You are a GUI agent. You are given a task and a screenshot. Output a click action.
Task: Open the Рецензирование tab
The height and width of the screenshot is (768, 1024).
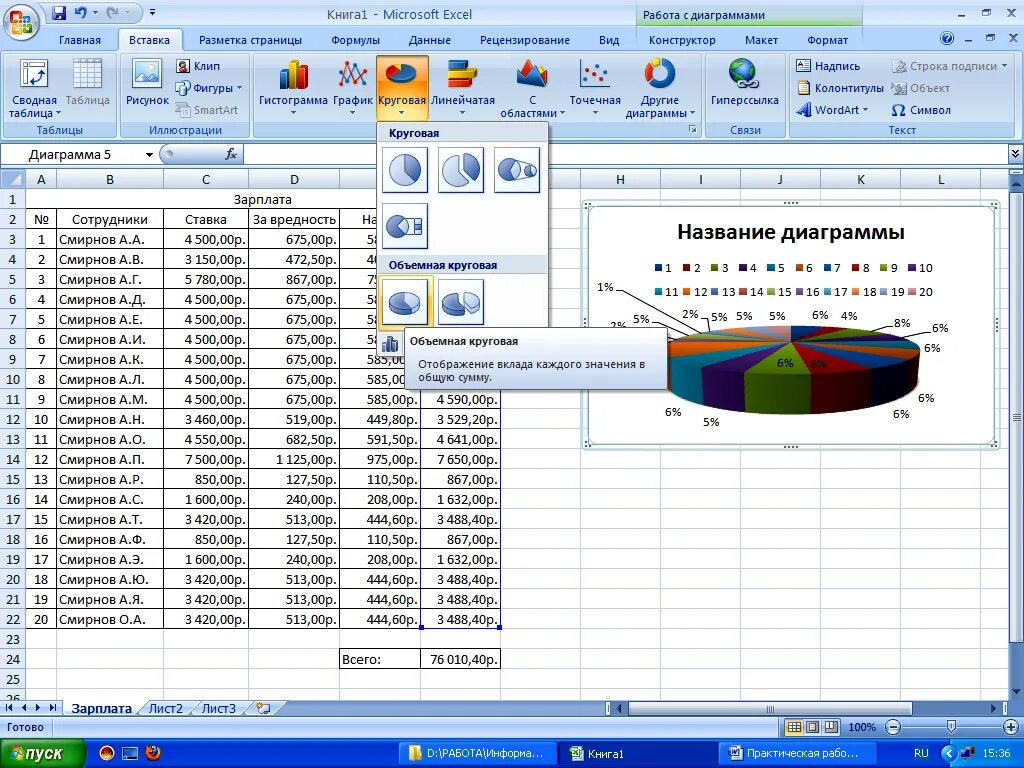click(524, 40)
